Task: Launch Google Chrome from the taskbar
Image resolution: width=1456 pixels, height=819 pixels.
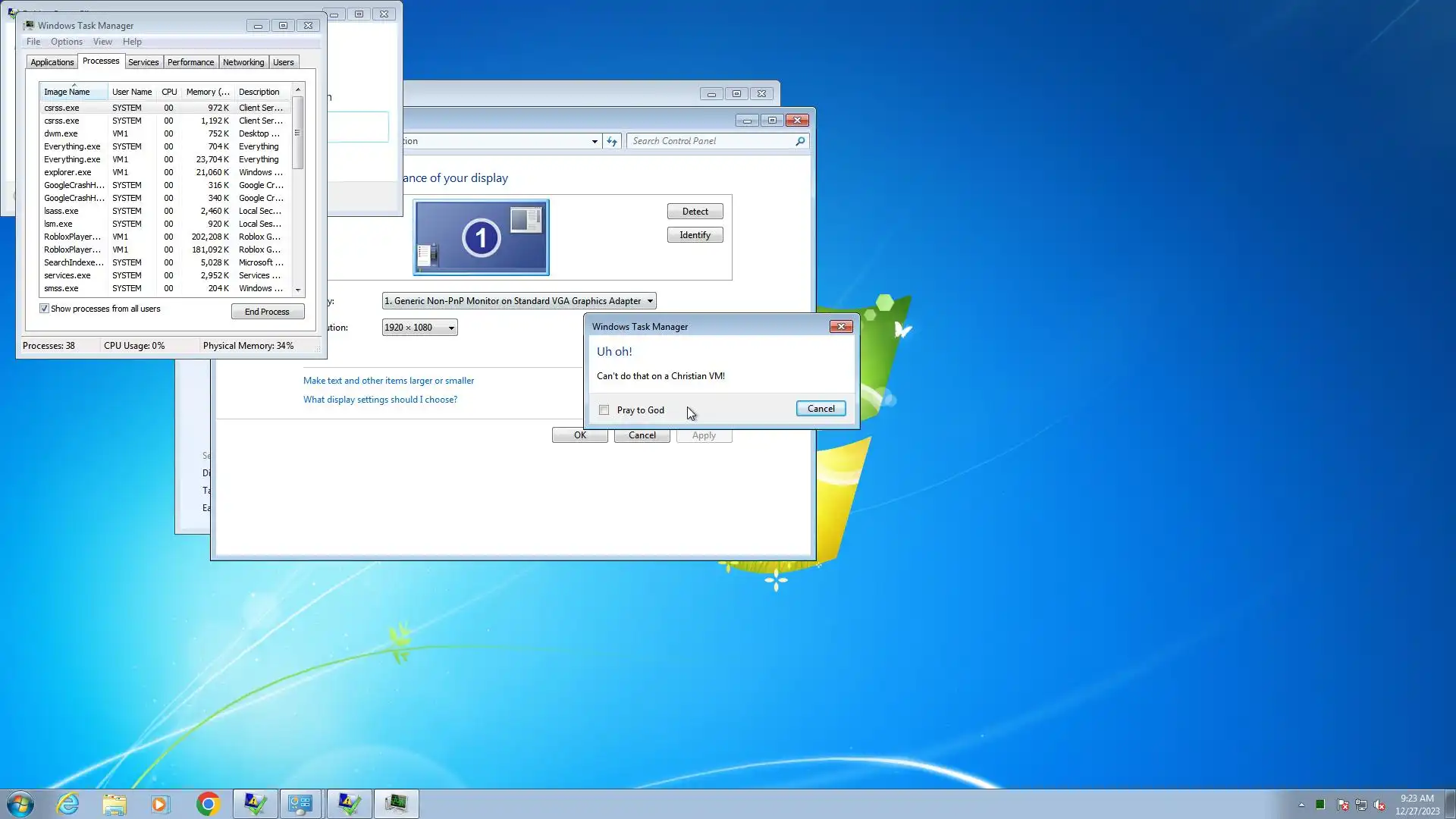Action: (208, 804)
